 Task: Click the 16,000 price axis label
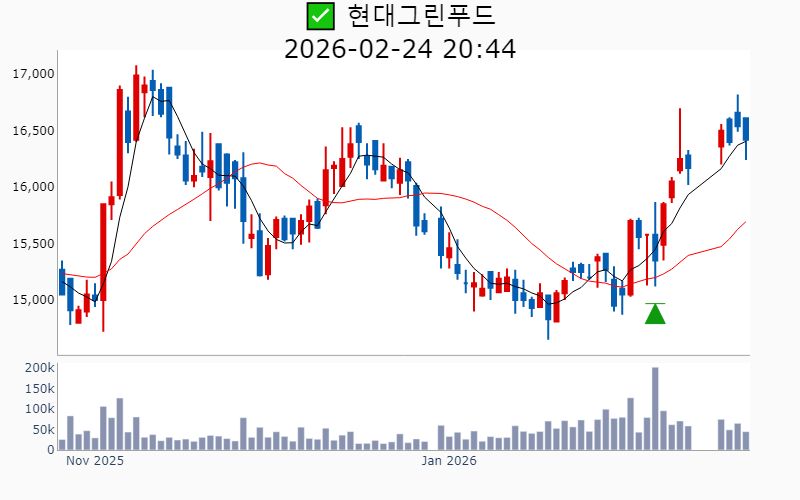click(32, 187)
